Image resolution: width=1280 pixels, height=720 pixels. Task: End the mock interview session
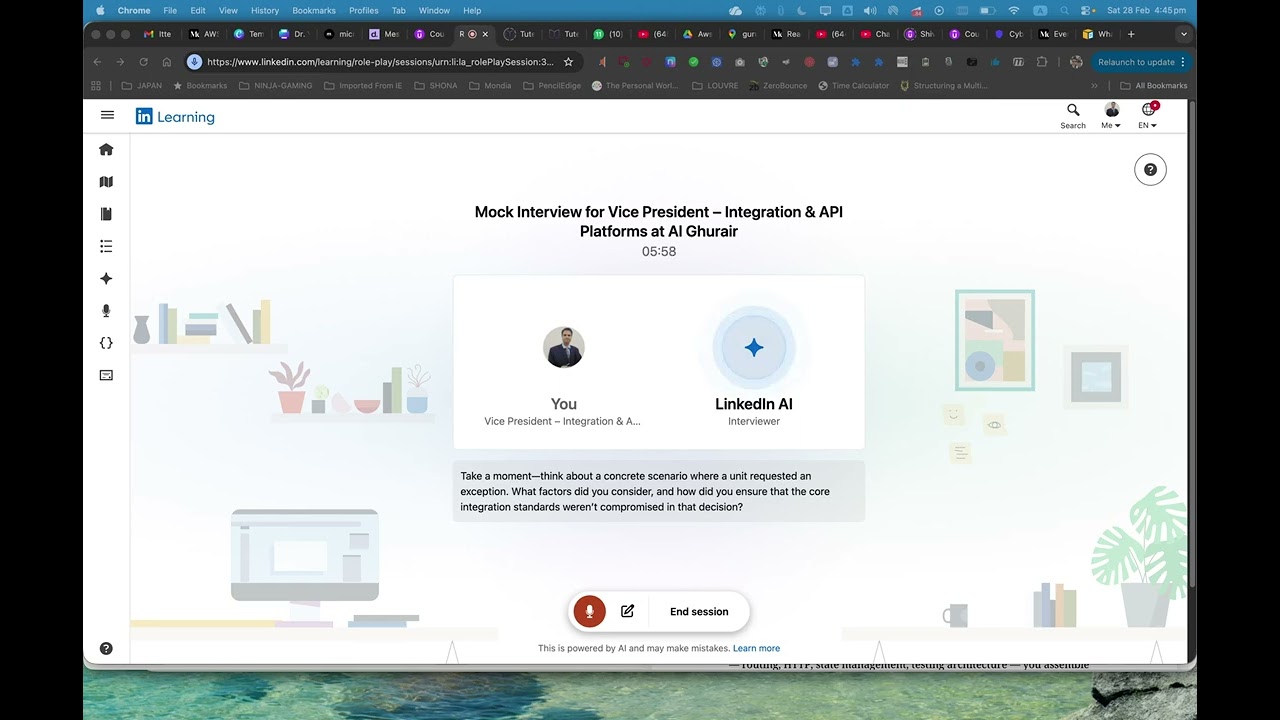click(x=699, y=612)
